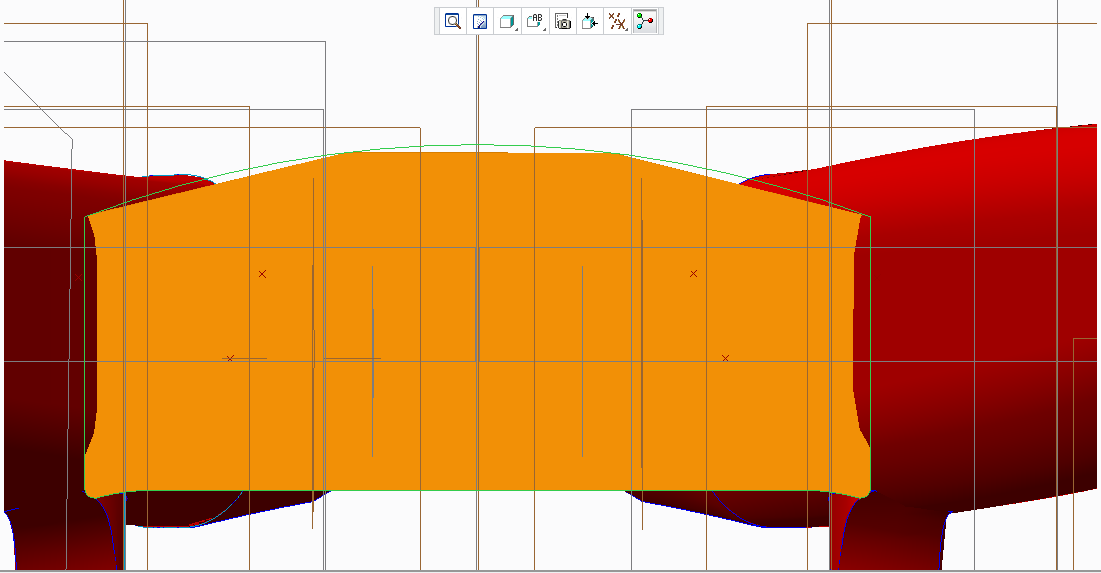Click the cube with arrows view icon

tap(590, 22)
